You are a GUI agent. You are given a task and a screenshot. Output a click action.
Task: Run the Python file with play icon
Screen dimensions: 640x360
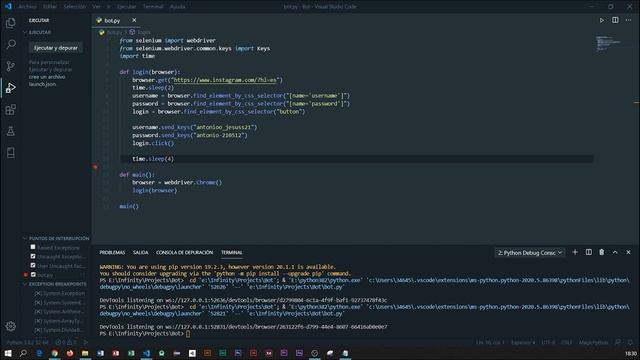602,20
